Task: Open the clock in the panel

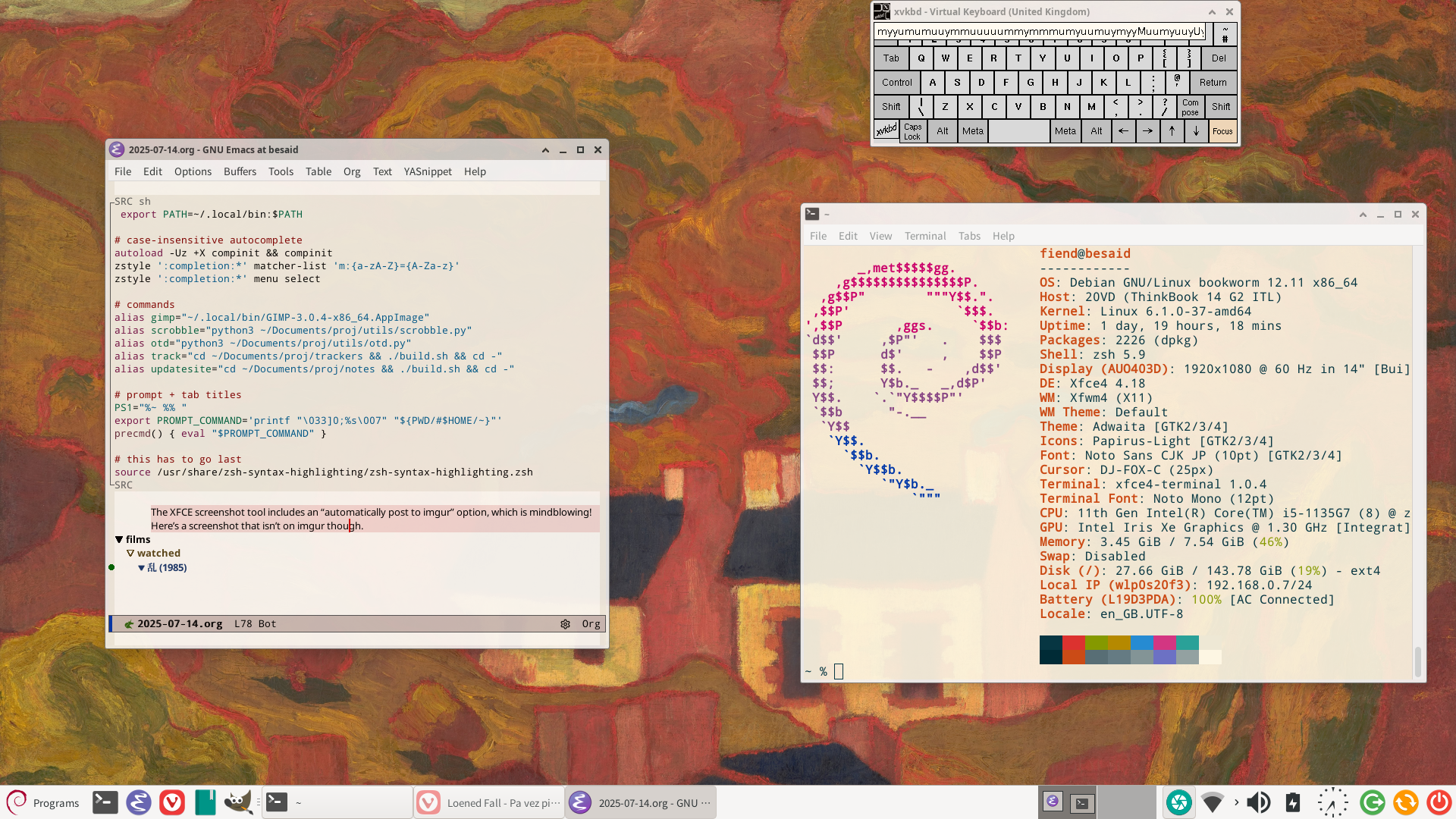Action: click(1332, 802)
